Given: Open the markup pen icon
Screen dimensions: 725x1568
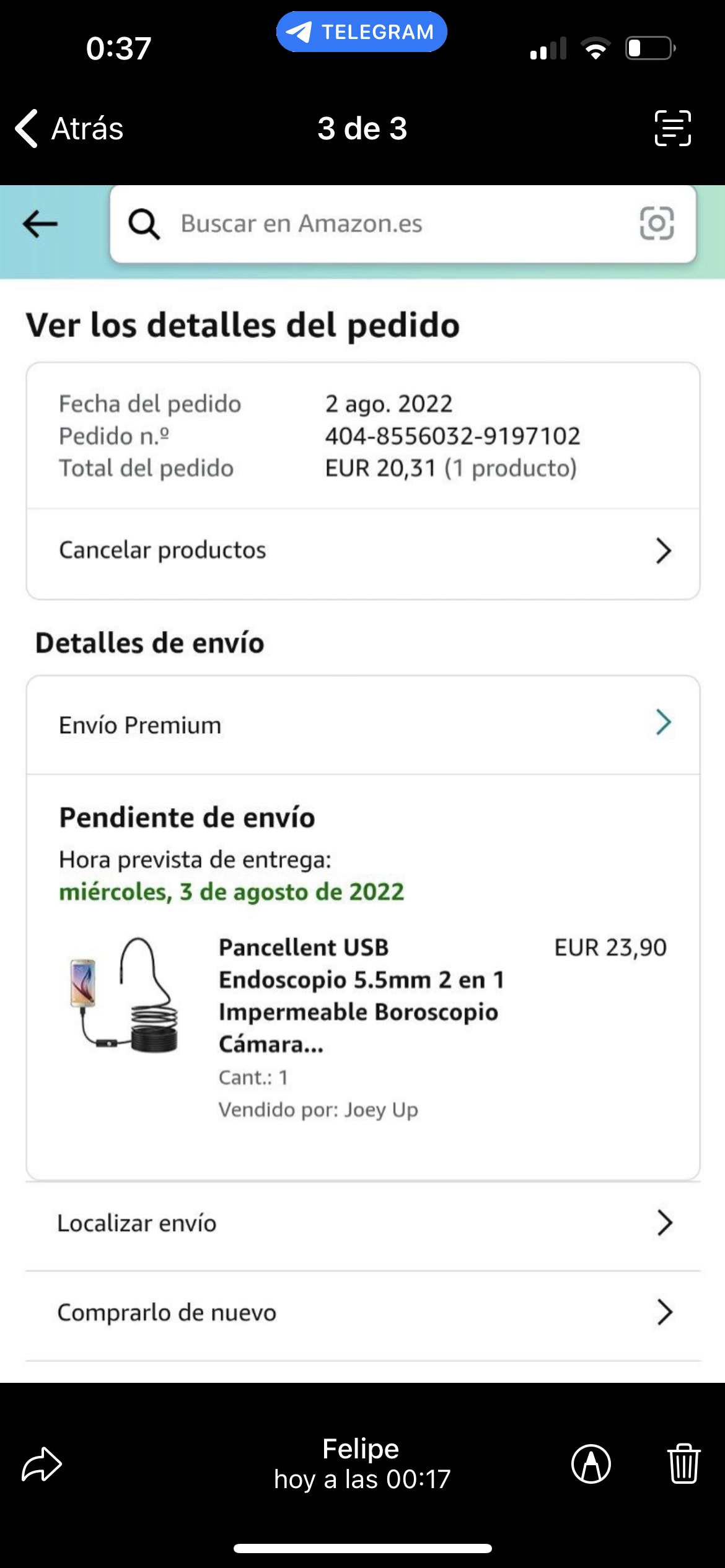Looking at the screenshot, I should click(x=591, y=1465).
